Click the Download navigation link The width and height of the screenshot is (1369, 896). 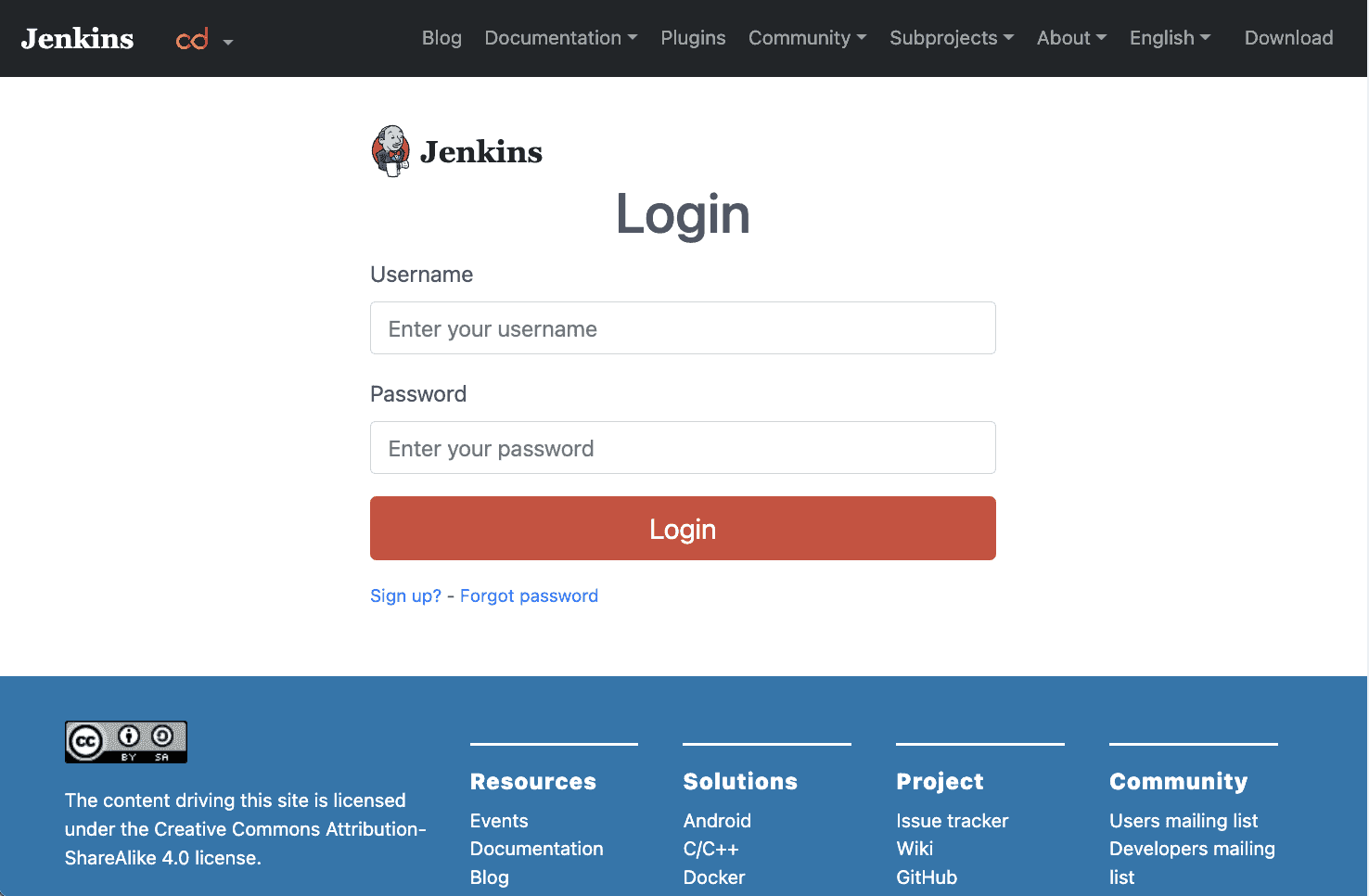[1288, 38]
